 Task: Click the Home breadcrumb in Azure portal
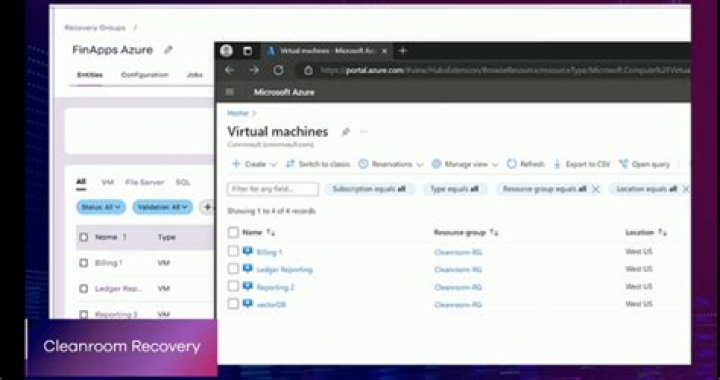[x=237, y=113]
